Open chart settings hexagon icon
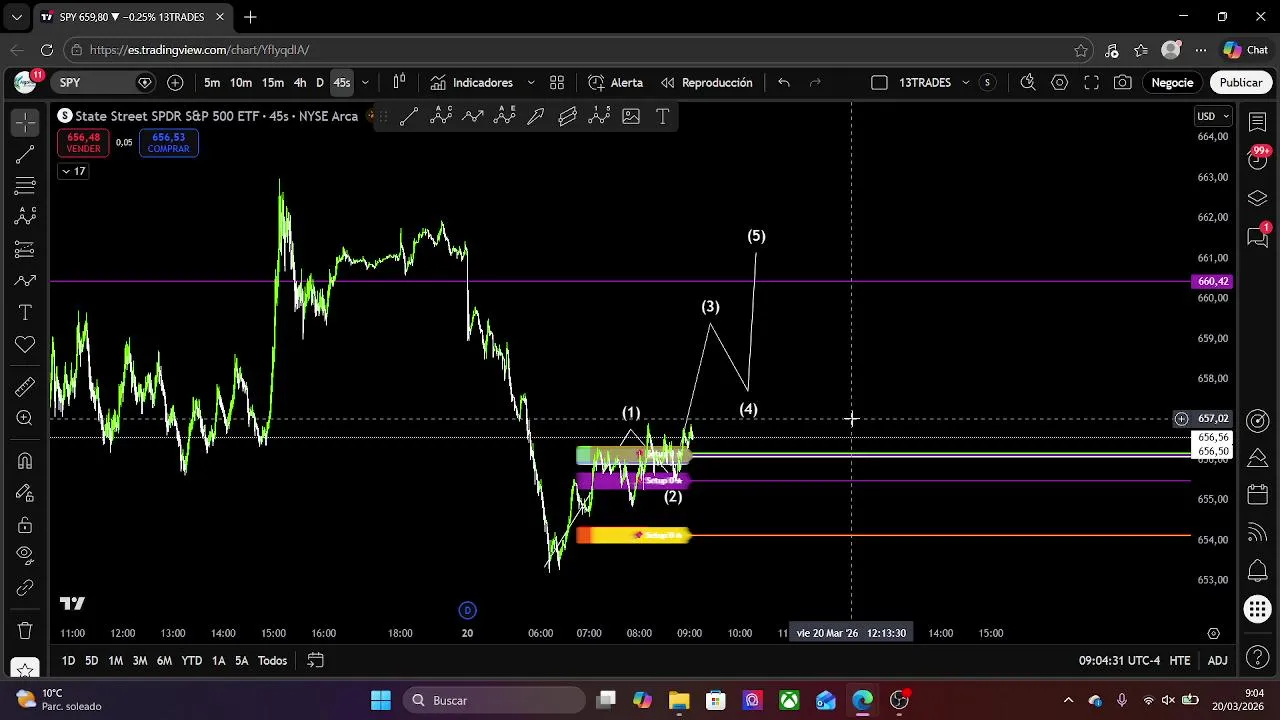 click(x=1059, y=83)
